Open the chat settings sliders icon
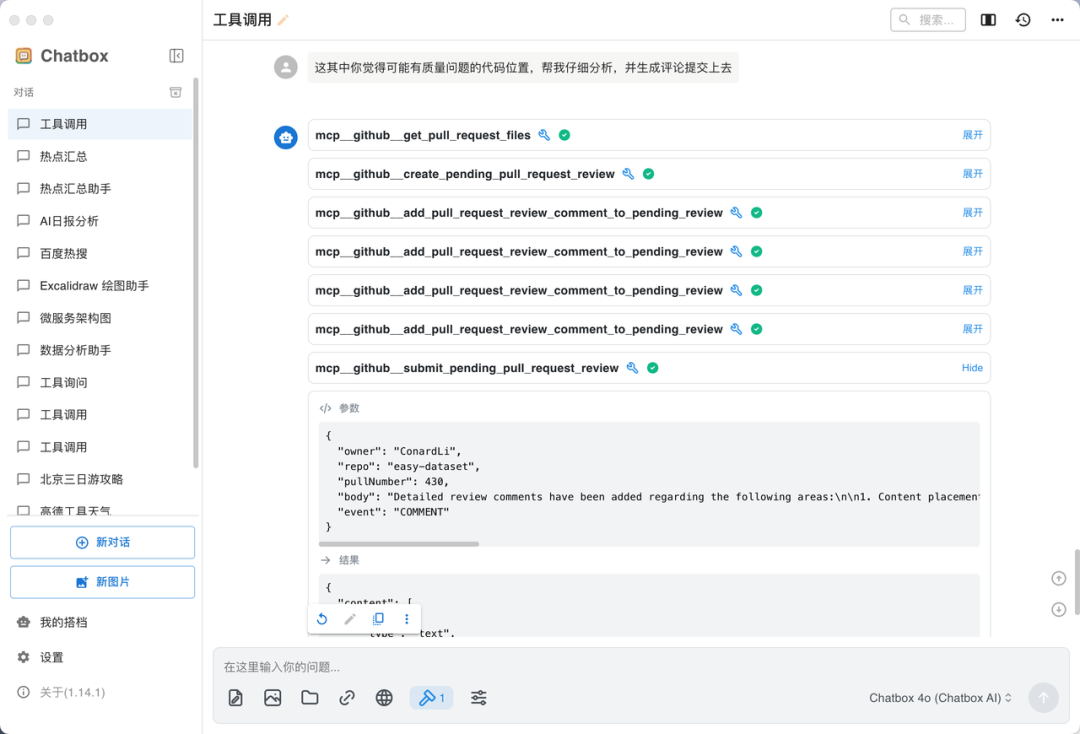 coord(479,698)
